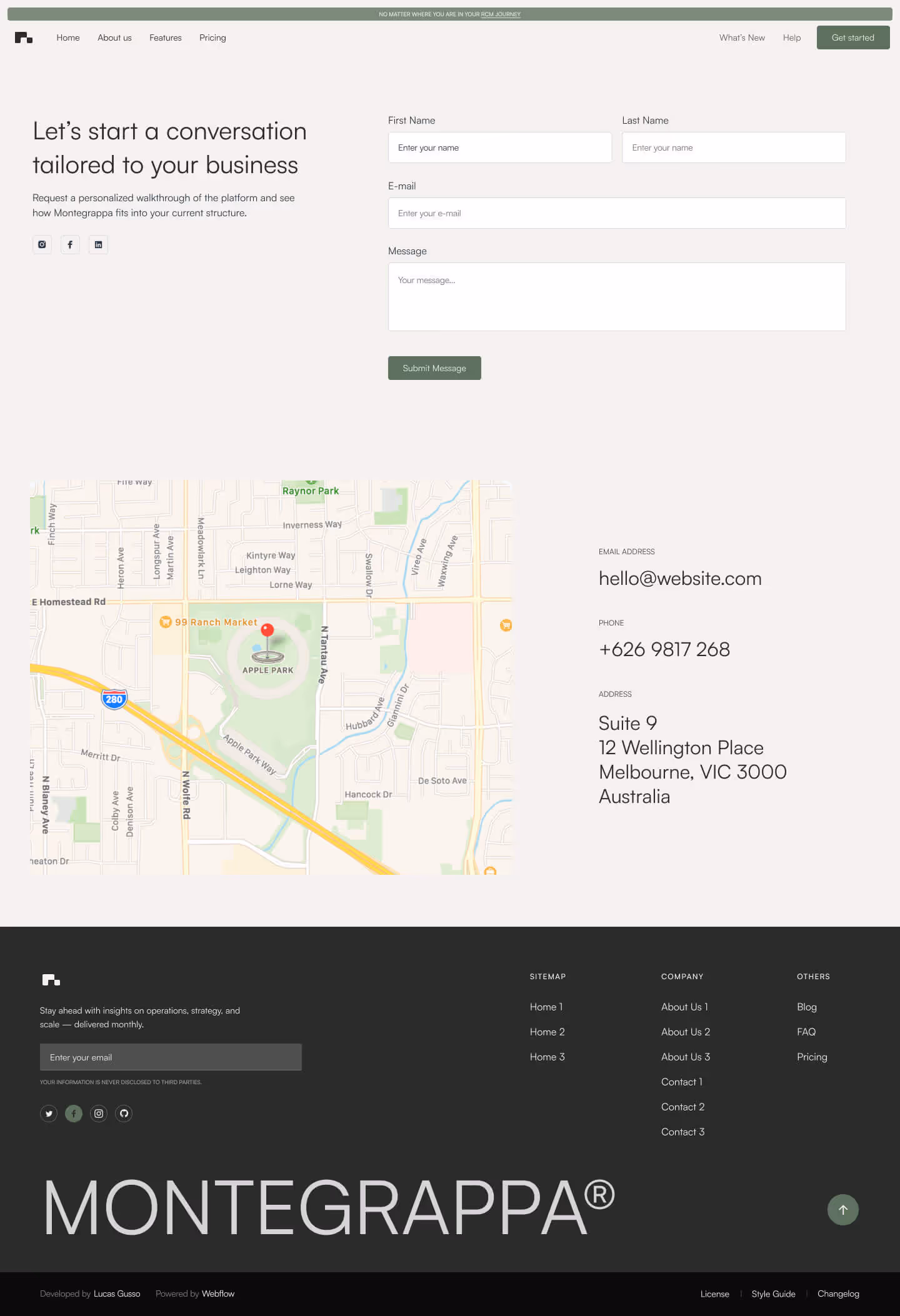Click the back-to-top arrow button
This screenshot has height=1316, width=900.
click(842, 1210)
